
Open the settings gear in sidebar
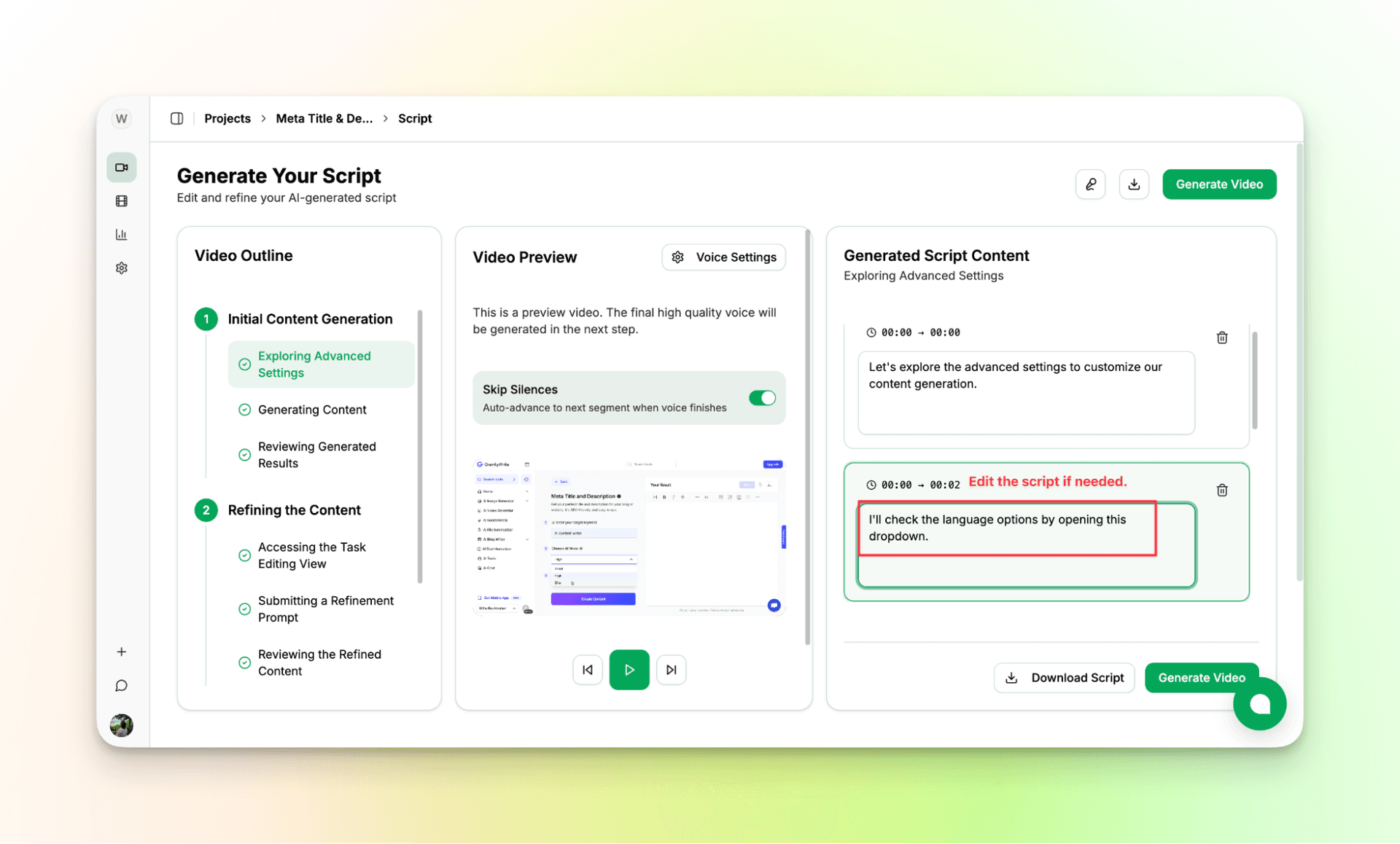click(122, 268)
